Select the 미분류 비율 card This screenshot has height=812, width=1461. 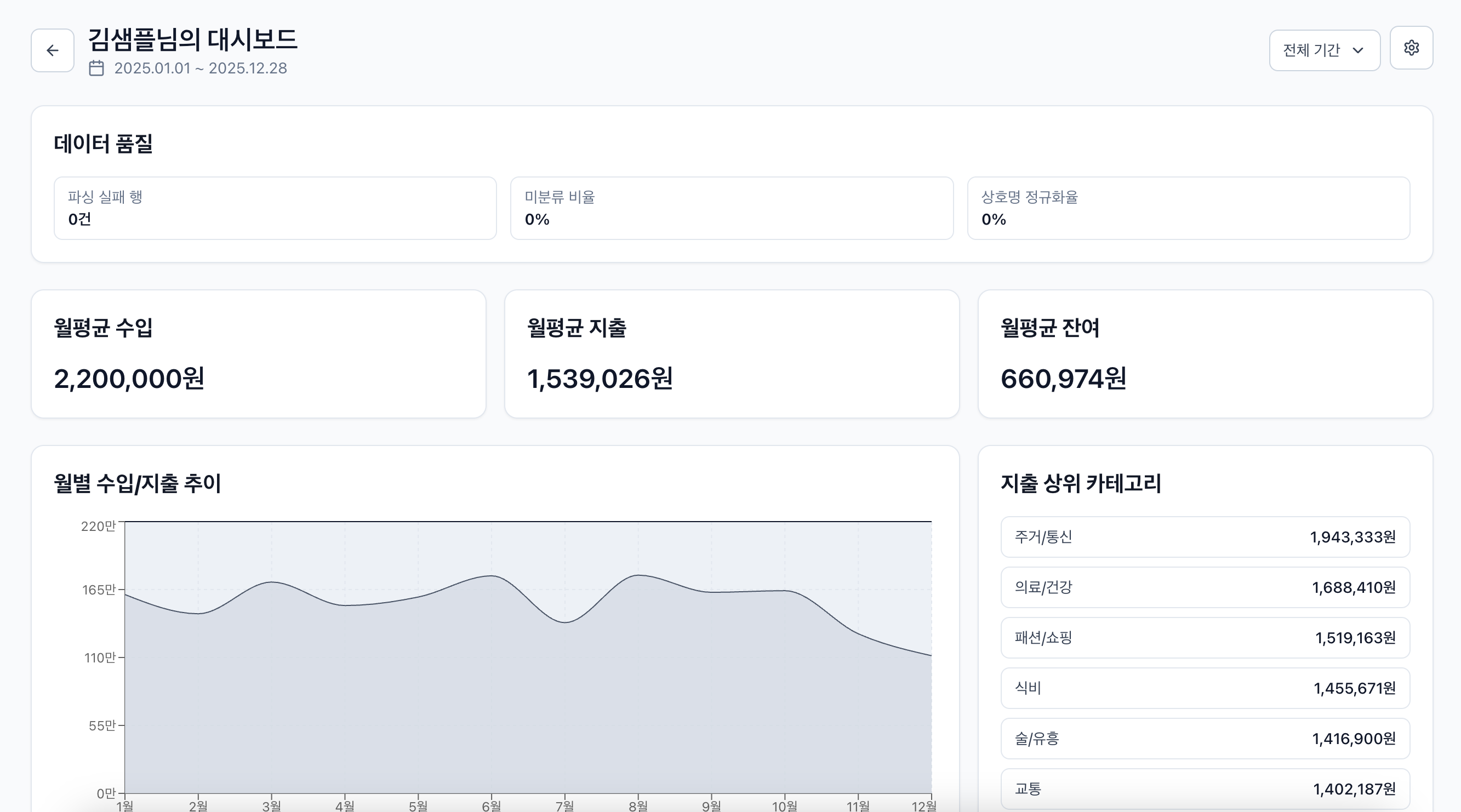[x=732, y=208]
